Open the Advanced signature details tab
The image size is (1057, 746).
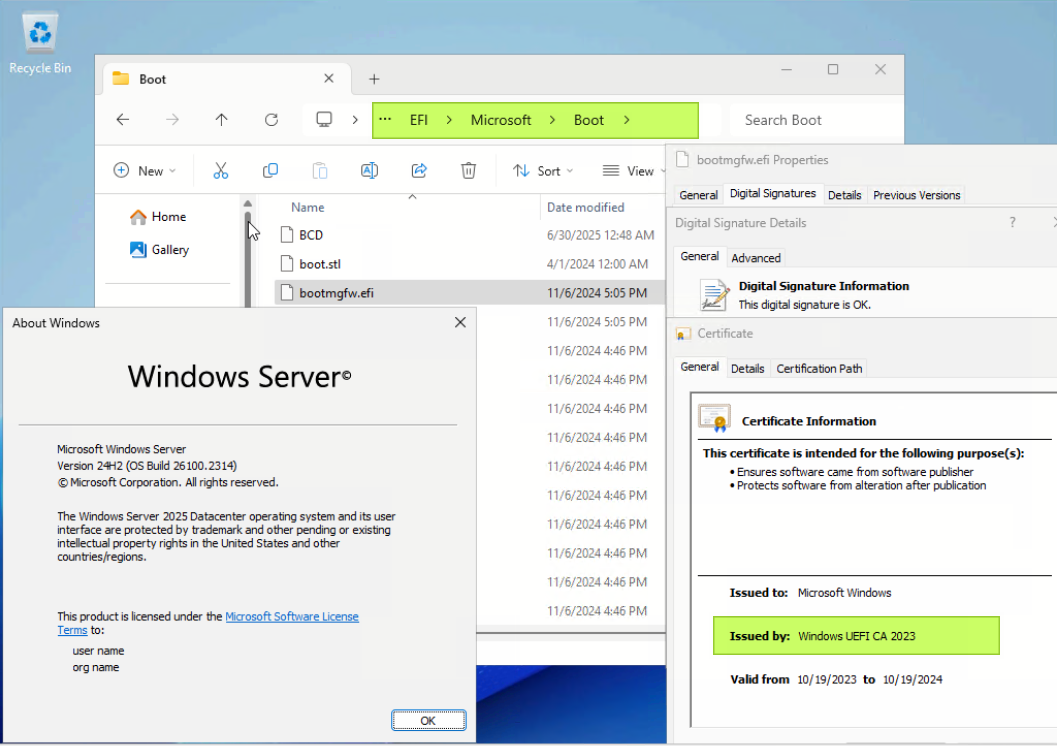(x=756, y=258)
